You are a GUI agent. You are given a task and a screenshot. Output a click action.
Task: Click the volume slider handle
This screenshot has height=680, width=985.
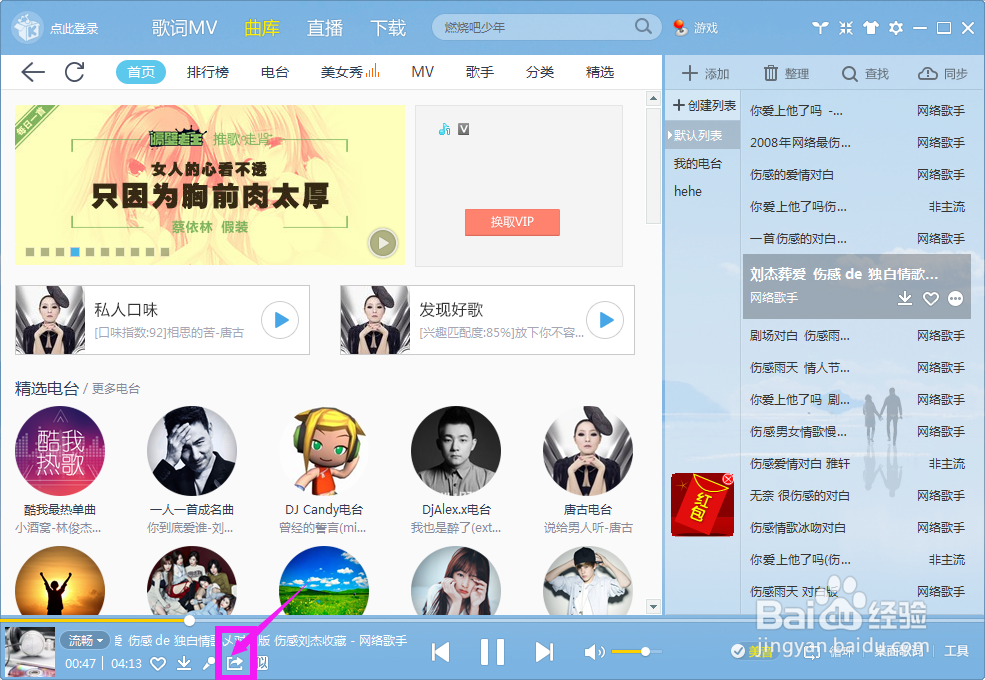(x=645, y=652)
